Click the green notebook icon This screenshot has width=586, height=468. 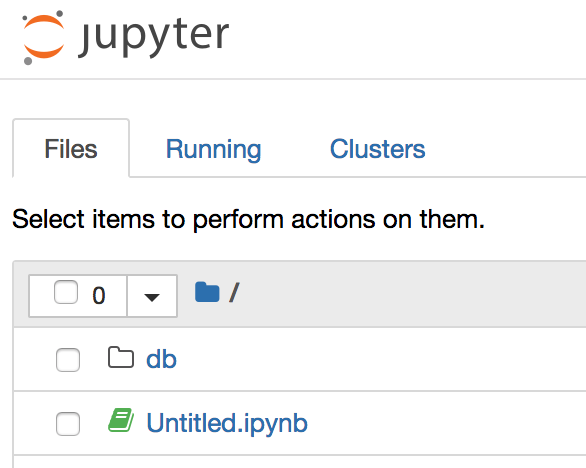[121, 420]
